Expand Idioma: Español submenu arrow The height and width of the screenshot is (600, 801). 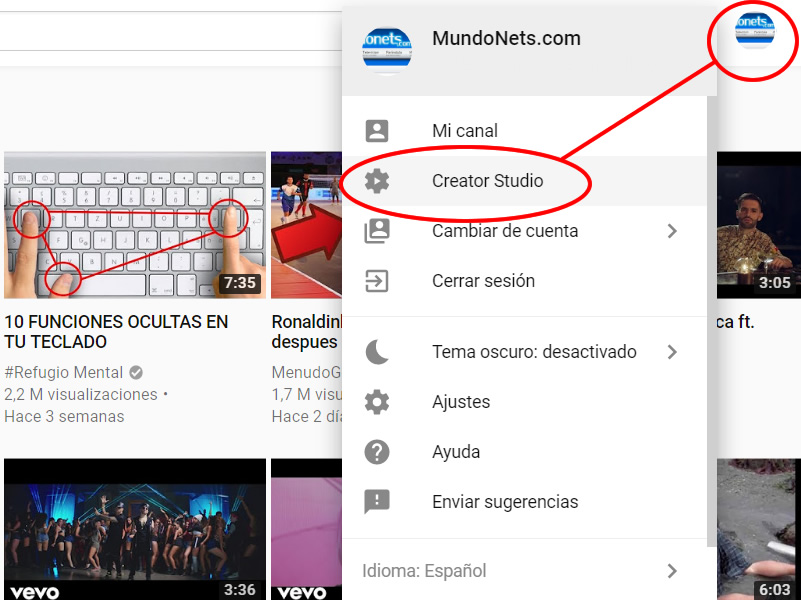[672, 571]
